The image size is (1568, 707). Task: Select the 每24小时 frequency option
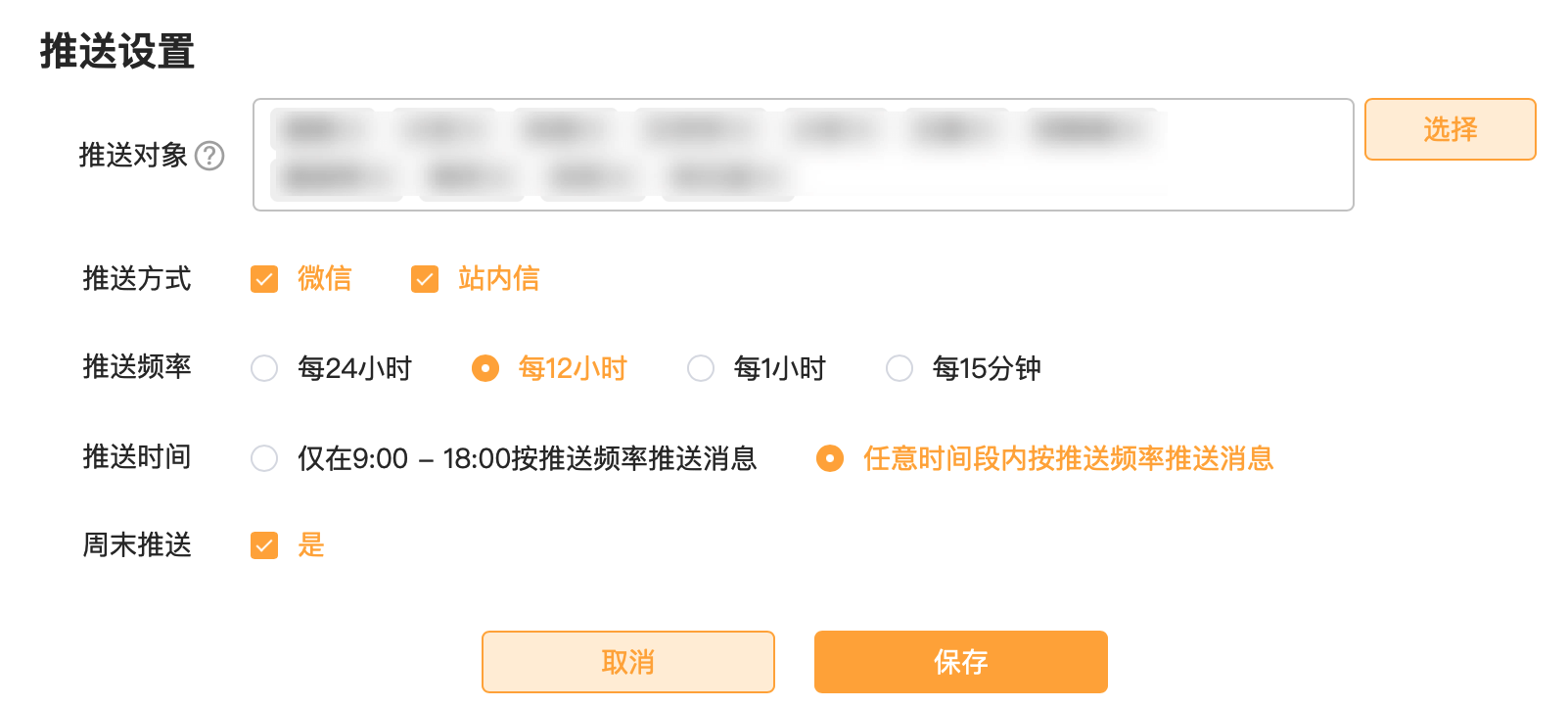pyautogui.click(x=264, y=368)
